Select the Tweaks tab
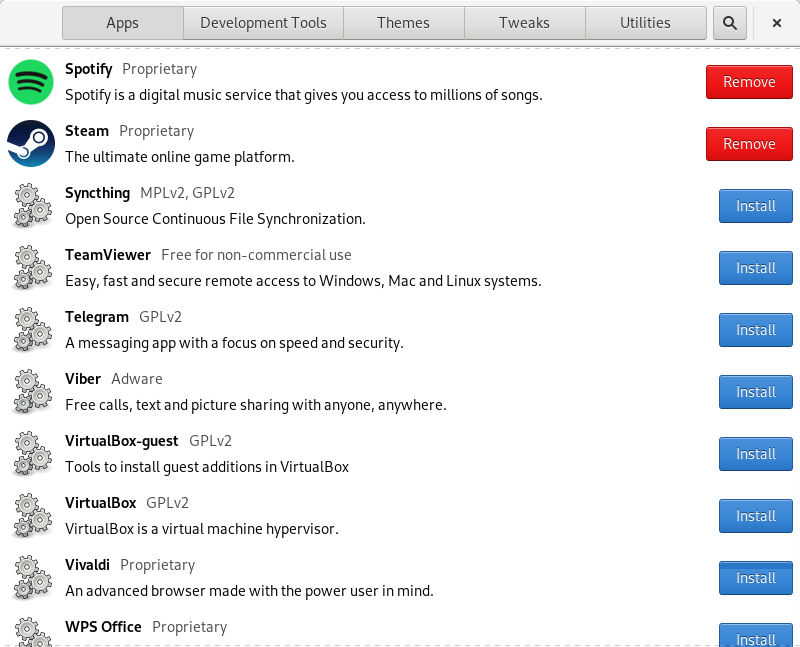Screen dimensions: 800x647 [x=524, y=23]
